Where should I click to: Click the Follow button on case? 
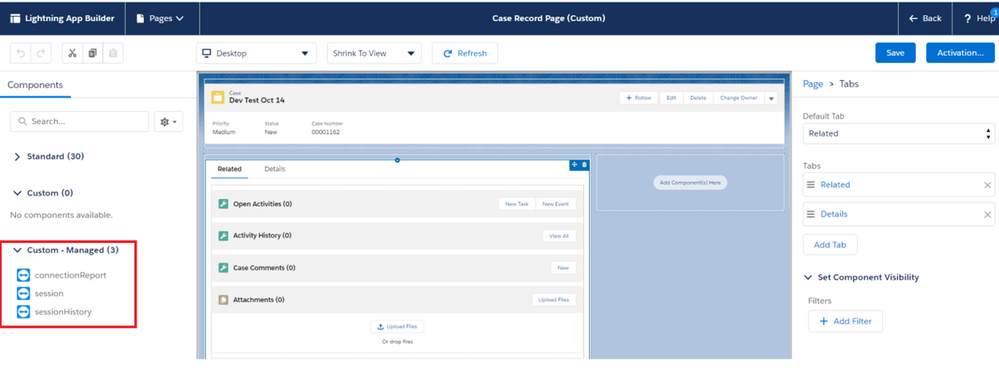tap(638, 98)
